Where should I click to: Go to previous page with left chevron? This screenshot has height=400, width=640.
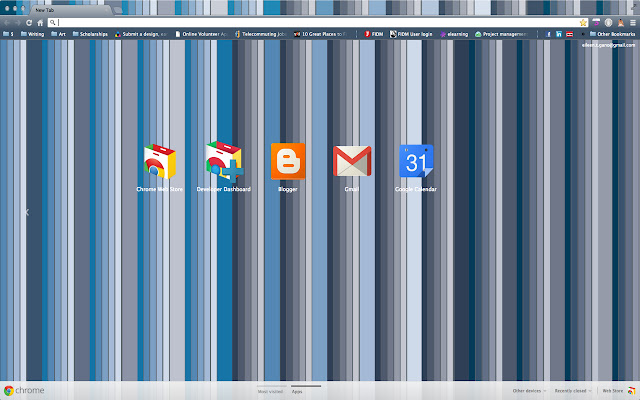(27, 212)
